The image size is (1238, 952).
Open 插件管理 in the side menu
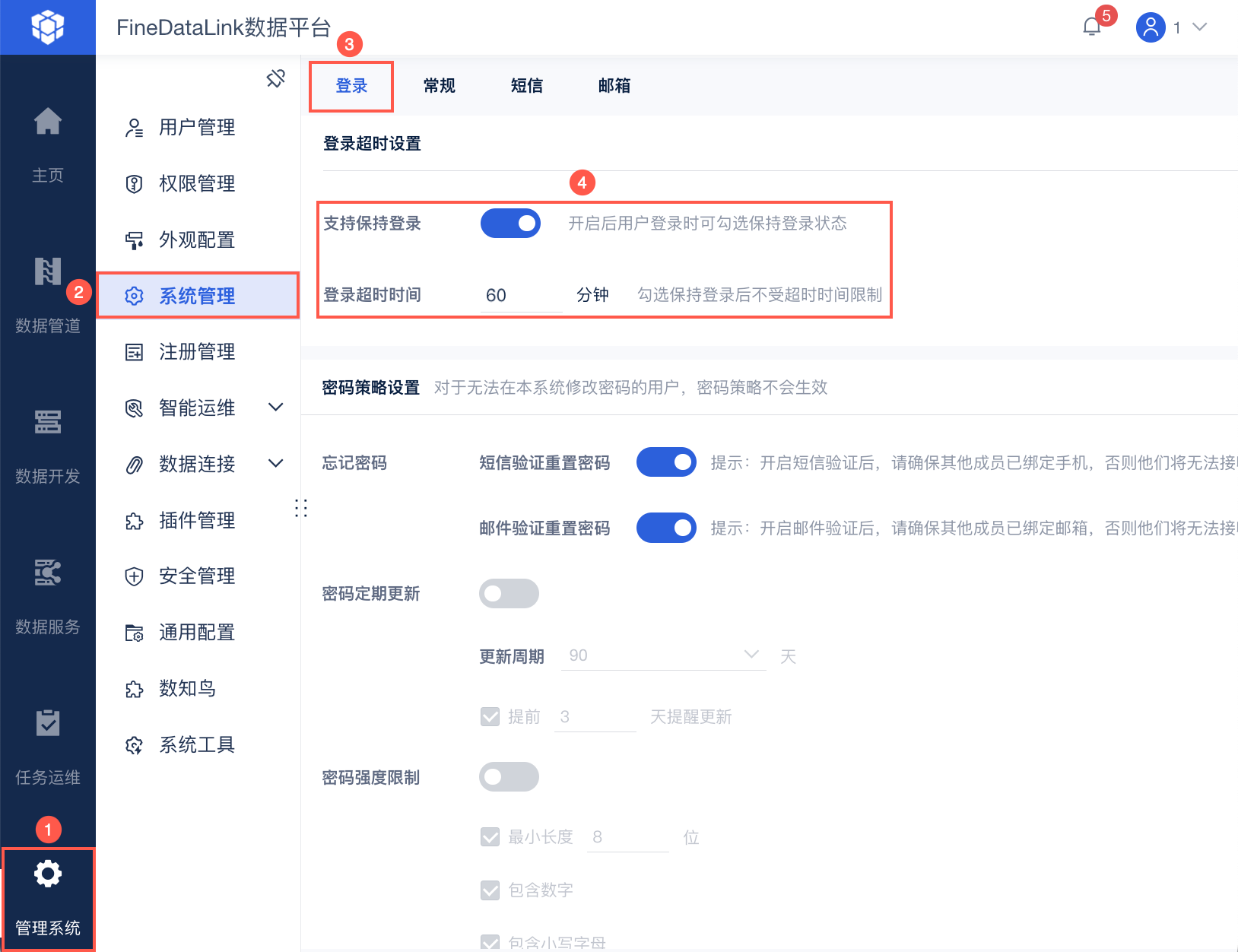[x=198, y=521]
